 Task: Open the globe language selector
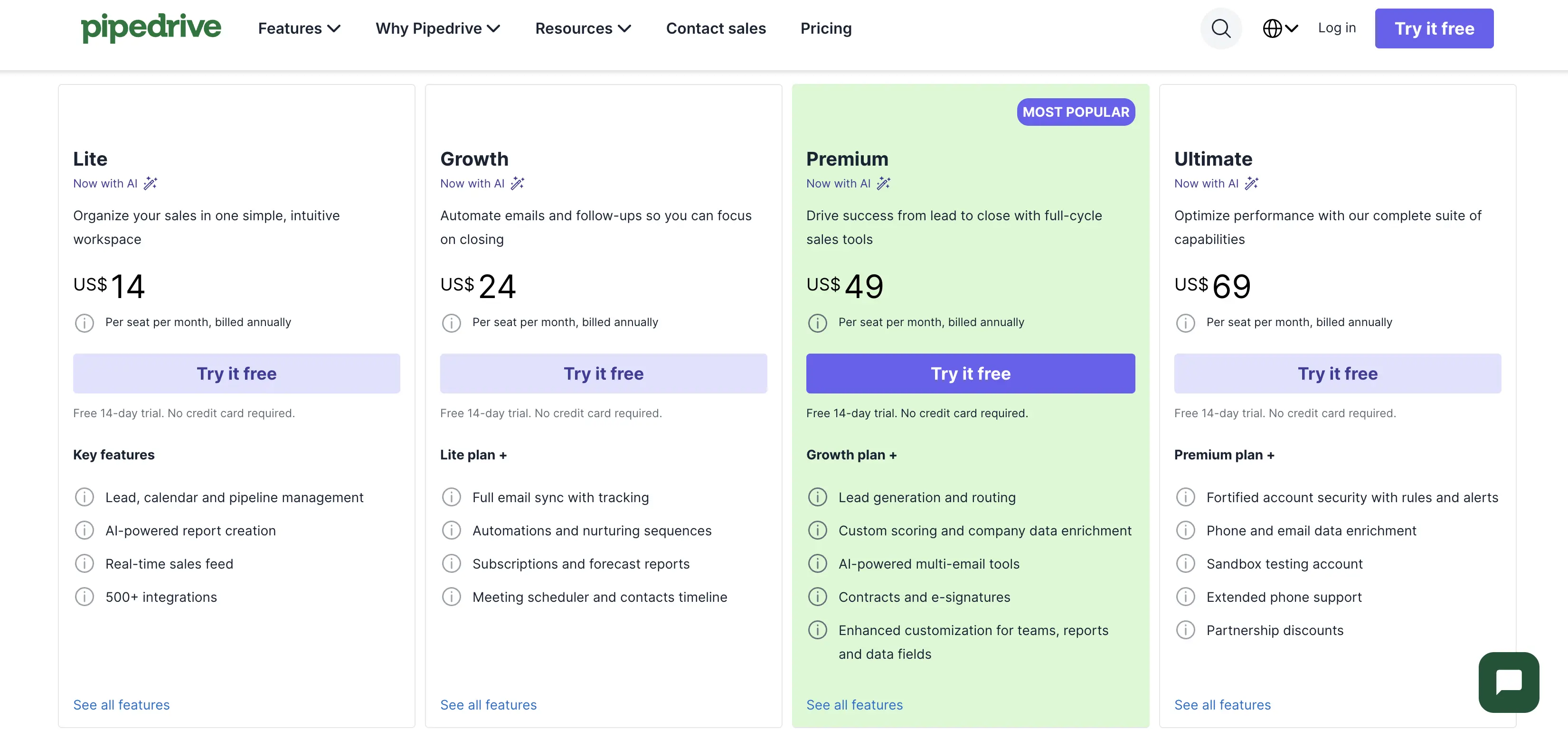point(1280,28)
